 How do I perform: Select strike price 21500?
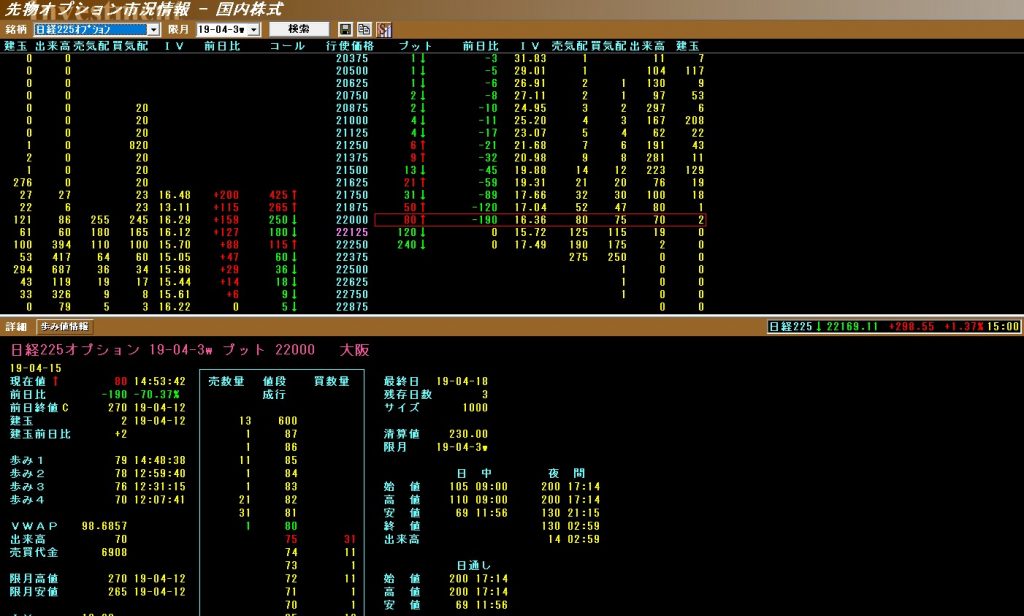tap(352, 170)
